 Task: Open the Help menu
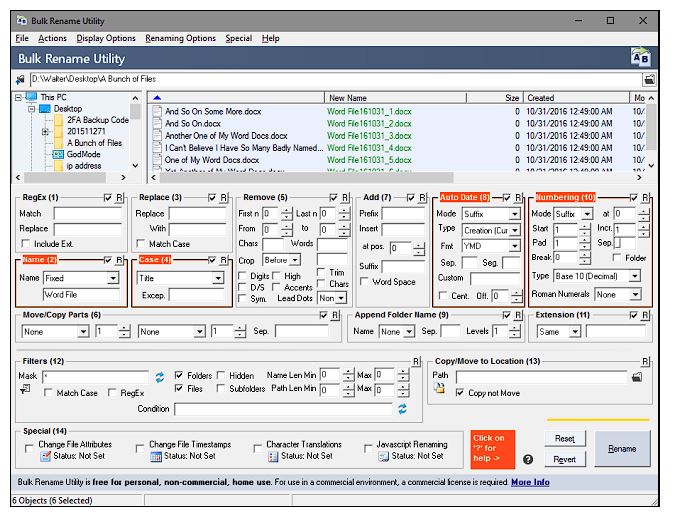(271, 38)
